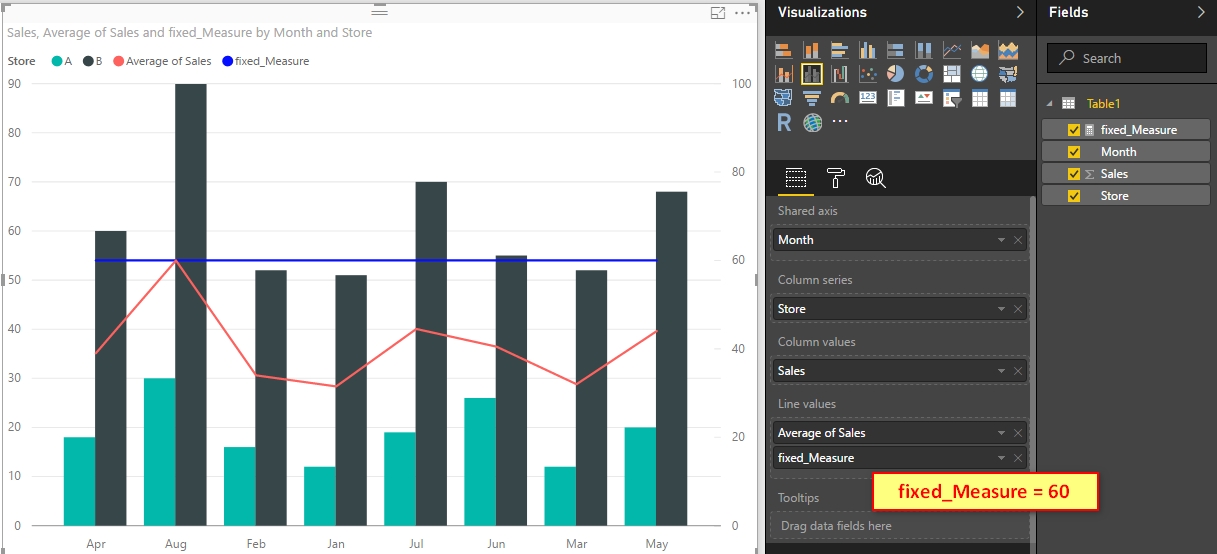Select the treemap visual
This screenshot has height=554, width=1217.
click(951, 74)
